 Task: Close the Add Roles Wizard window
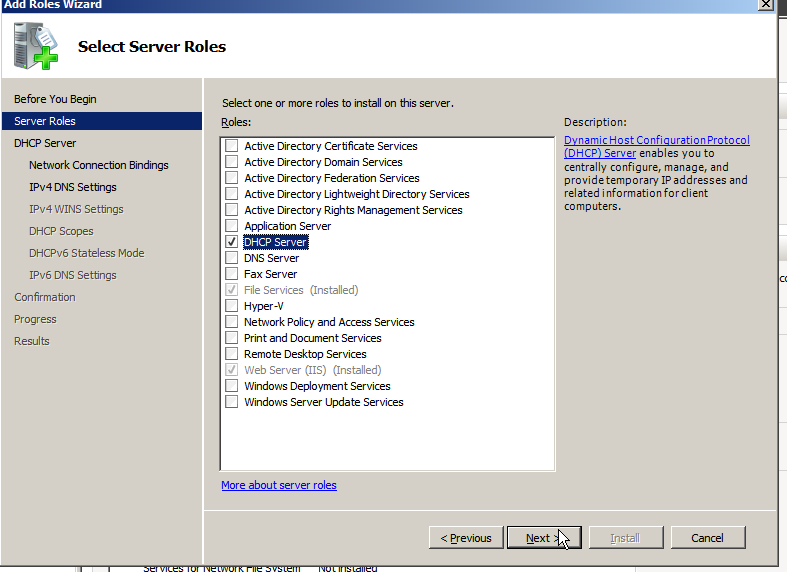pyautogui.click(x=765, y=4)
